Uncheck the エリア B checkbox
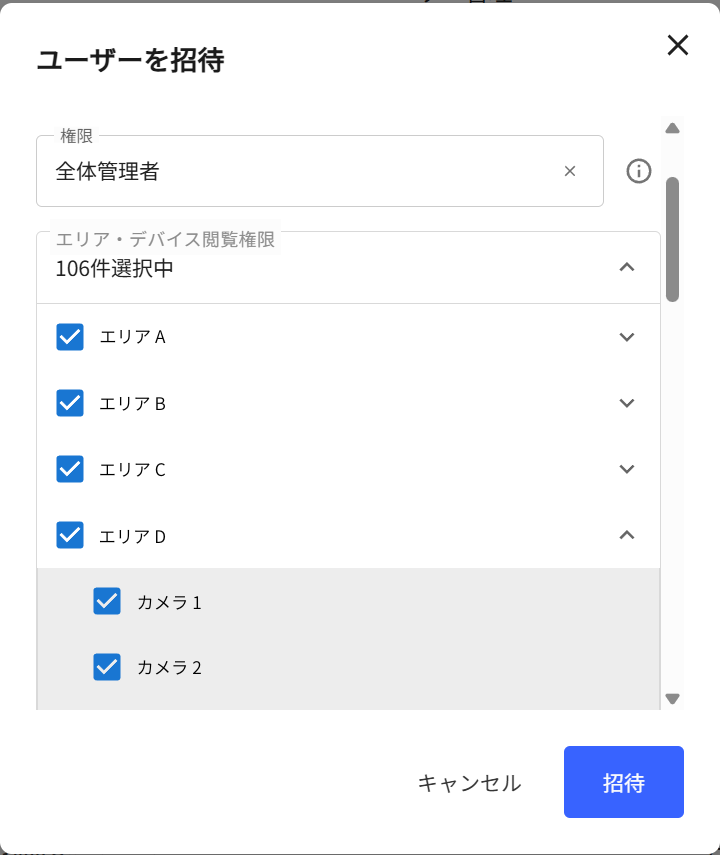 [70, 403]
